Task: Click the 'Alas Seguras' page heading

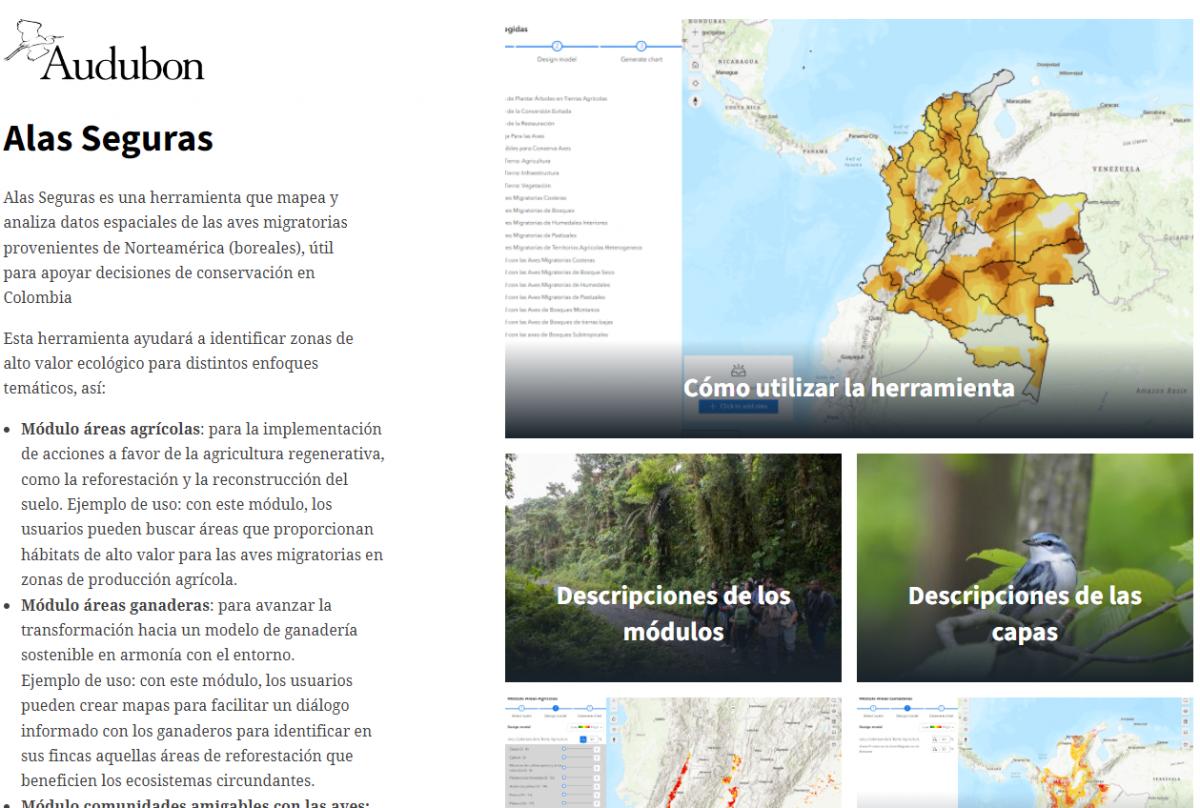Action: 109,139
